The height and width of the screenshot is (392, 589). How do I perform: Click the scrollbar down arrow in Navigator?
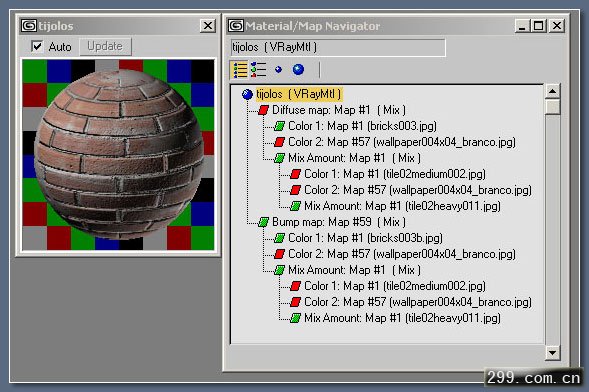(553, 352)
